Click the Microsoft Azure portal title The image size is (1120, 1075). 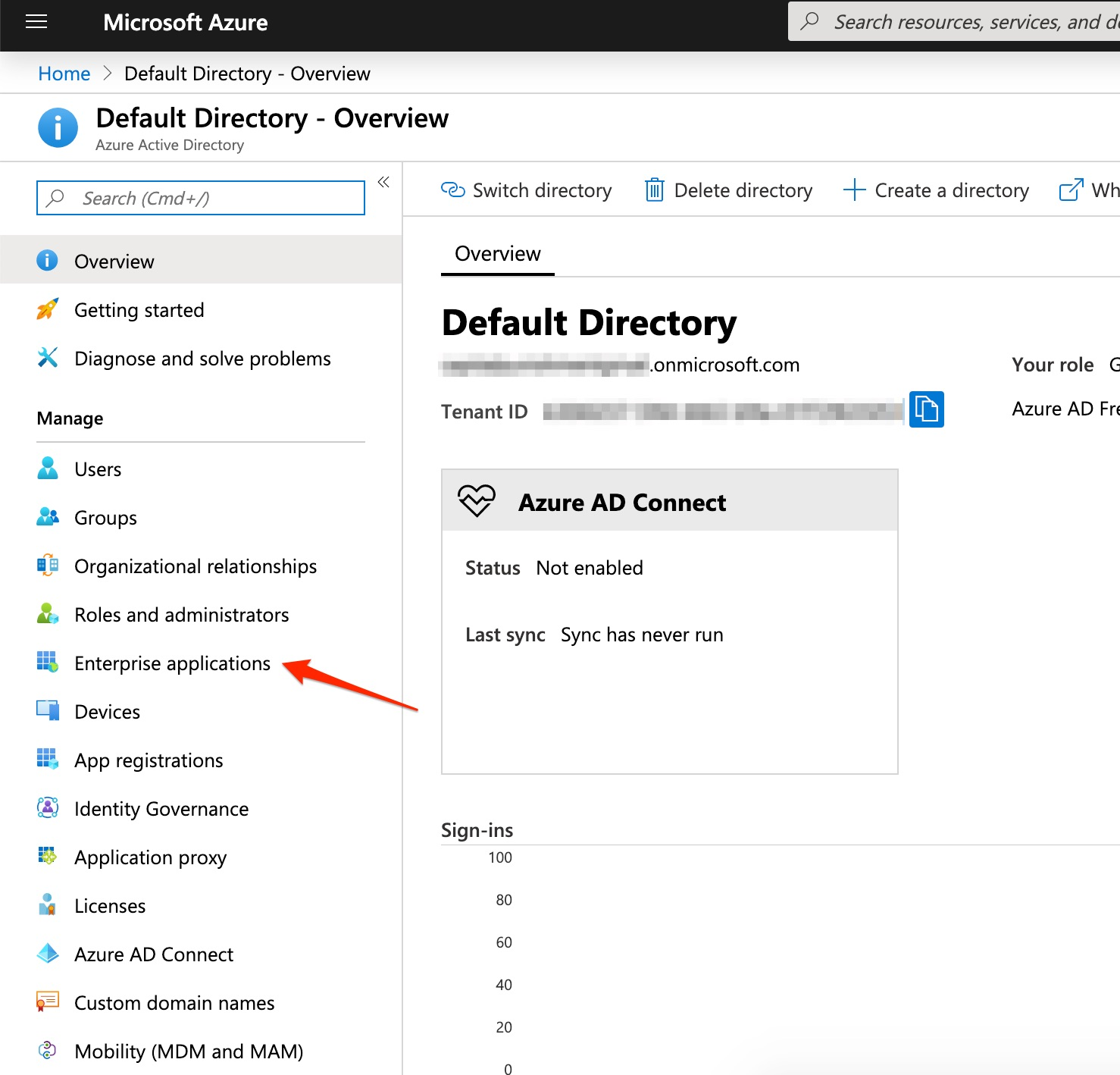pyautogui.click(x=186, y=22)
